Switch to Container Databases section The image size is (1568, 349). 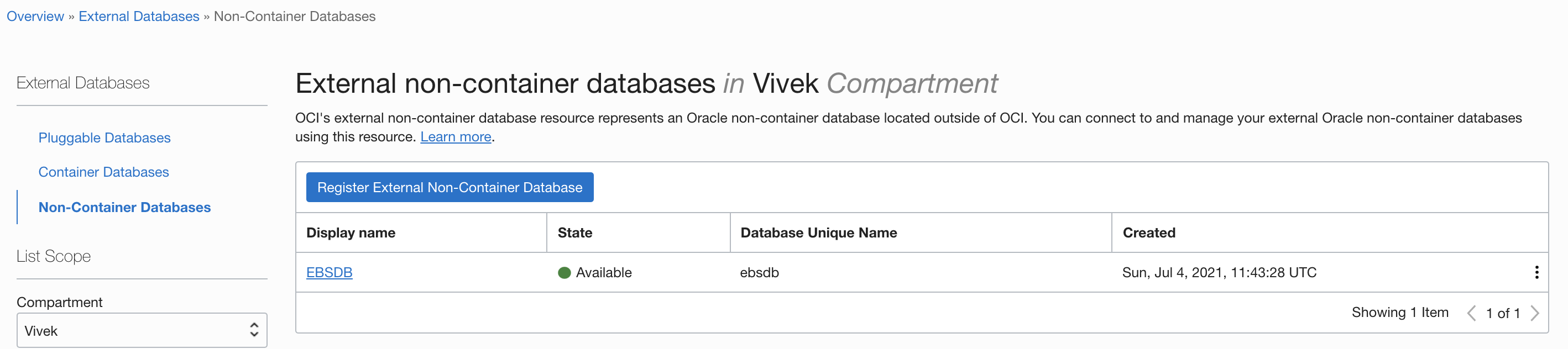pos(103,171)
